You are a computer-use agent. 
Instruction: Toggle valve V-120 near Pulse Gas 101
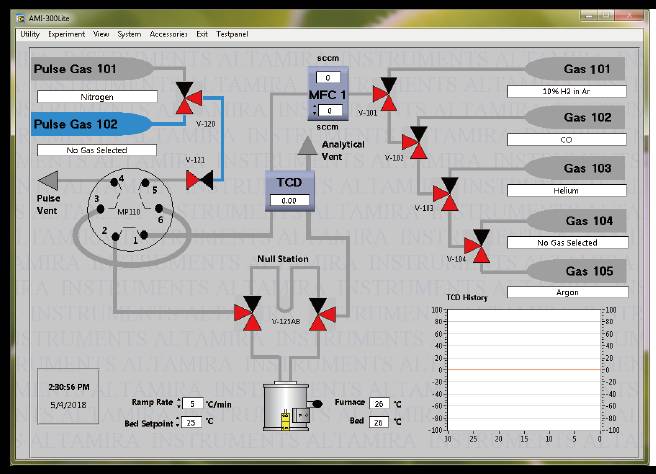pos(186,98)
